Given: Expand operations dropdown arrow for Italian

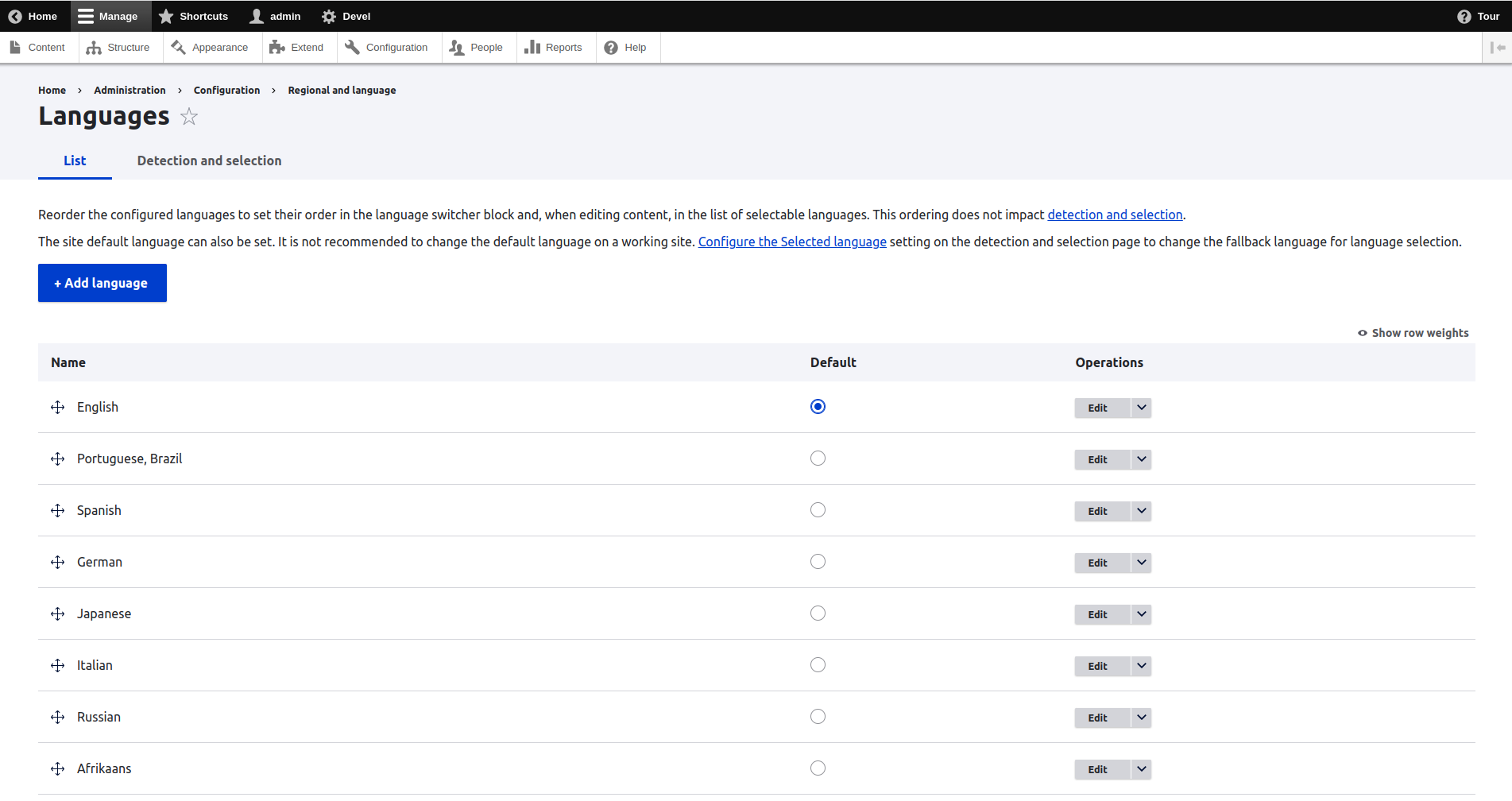Looking at the screenshot, I should pyautogui.click(x=1141, y=666).
